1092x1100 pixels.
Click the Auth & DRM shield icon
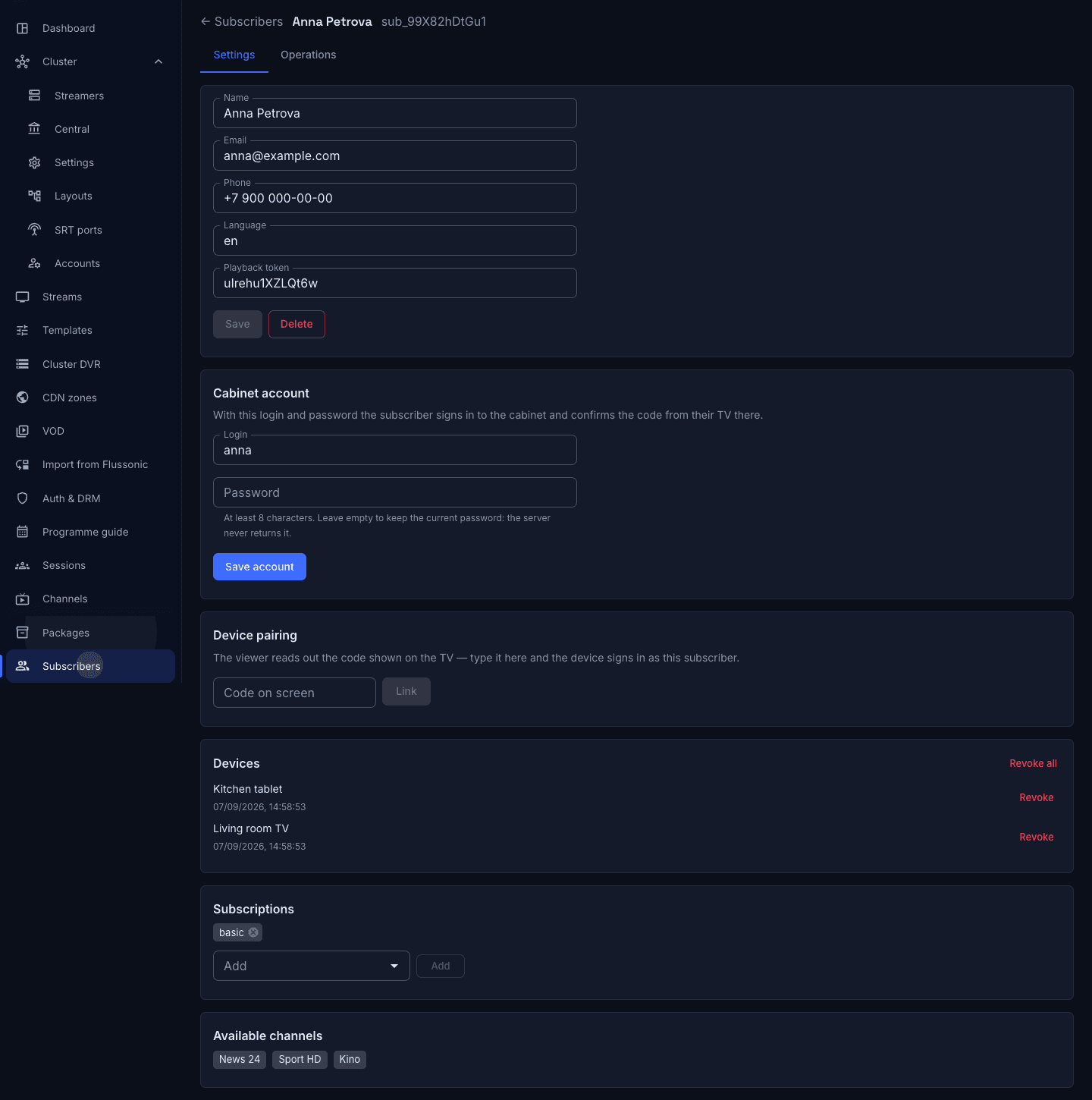click(x=23, y=498)
